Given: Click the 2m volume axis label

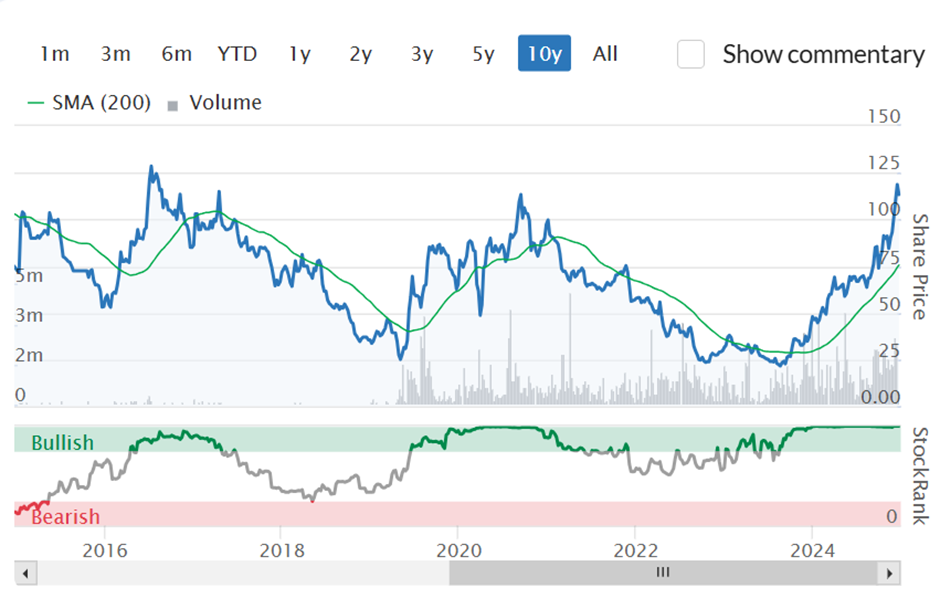Looking at the screenshot, I should [x=29, y=355].
